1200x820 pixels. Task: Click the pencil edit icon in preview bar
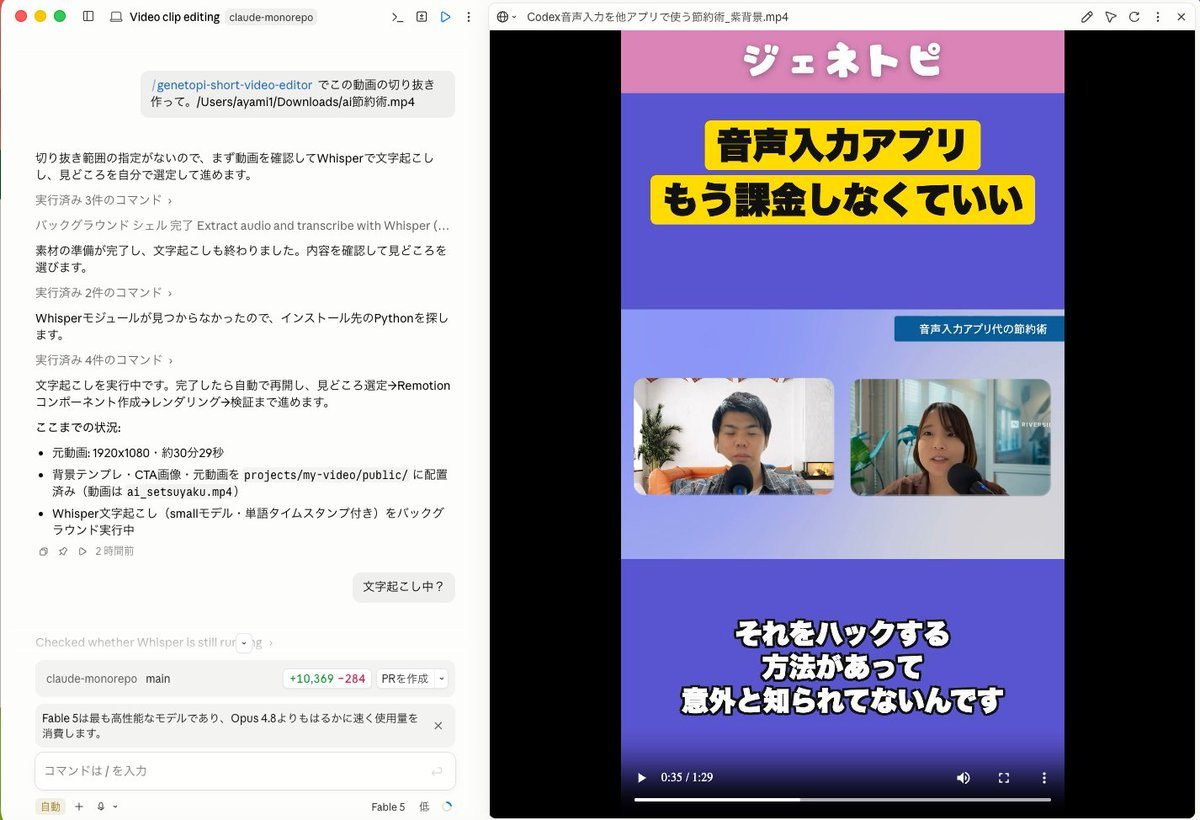[1087, 17]
